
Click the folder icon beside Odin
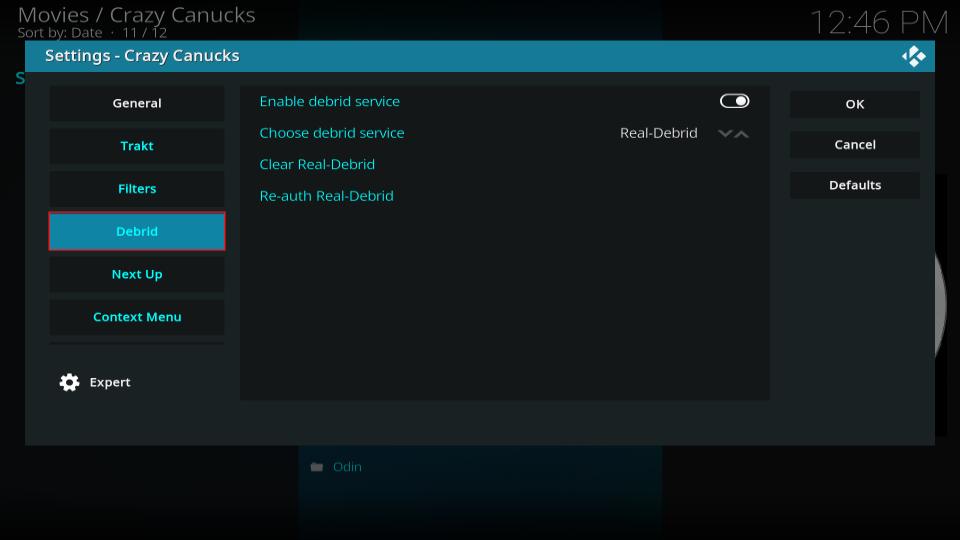coord(317,467)
